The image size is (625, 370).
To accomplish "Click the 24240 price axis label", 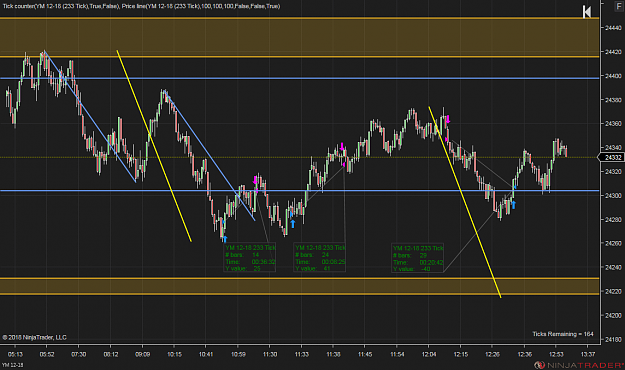I will [x=613, y=267].
